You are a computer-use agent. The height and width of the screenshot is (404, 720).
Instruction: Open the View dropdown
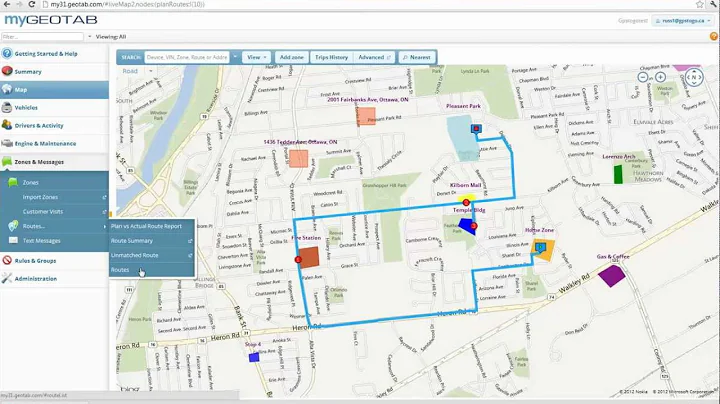[256, 57]
